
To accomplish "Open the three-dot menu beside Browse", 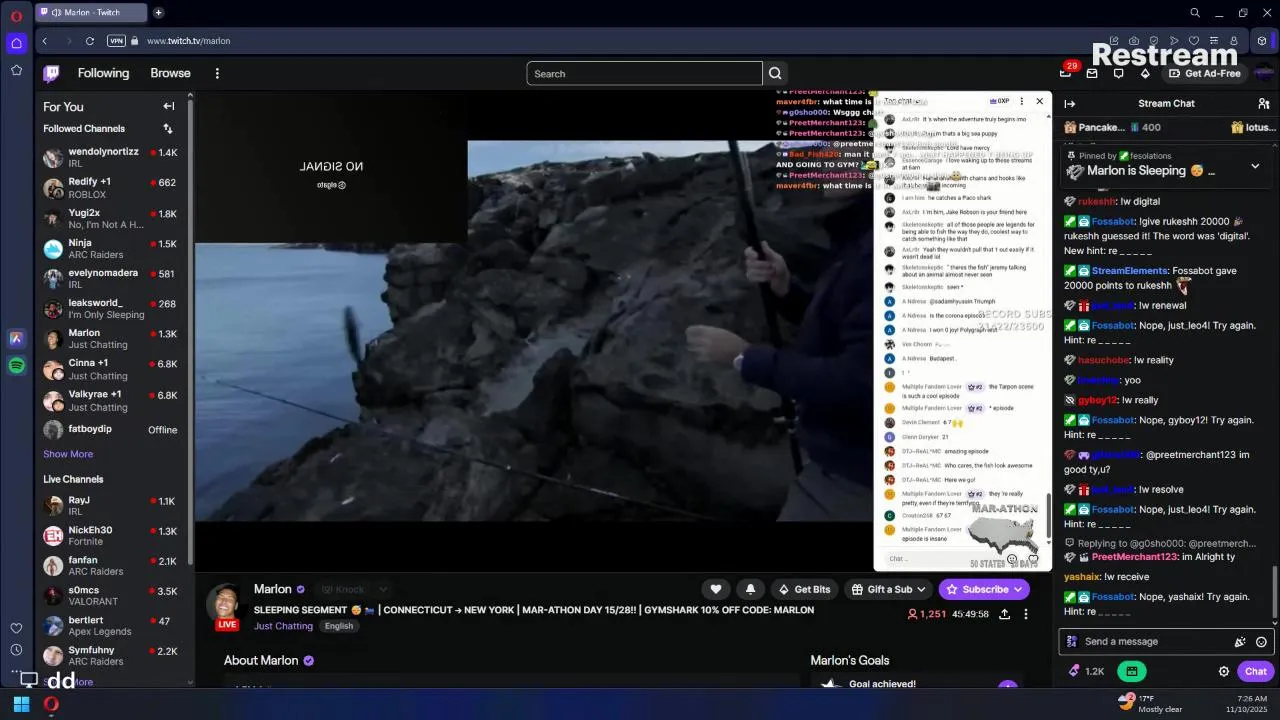I will coord(217,73).
